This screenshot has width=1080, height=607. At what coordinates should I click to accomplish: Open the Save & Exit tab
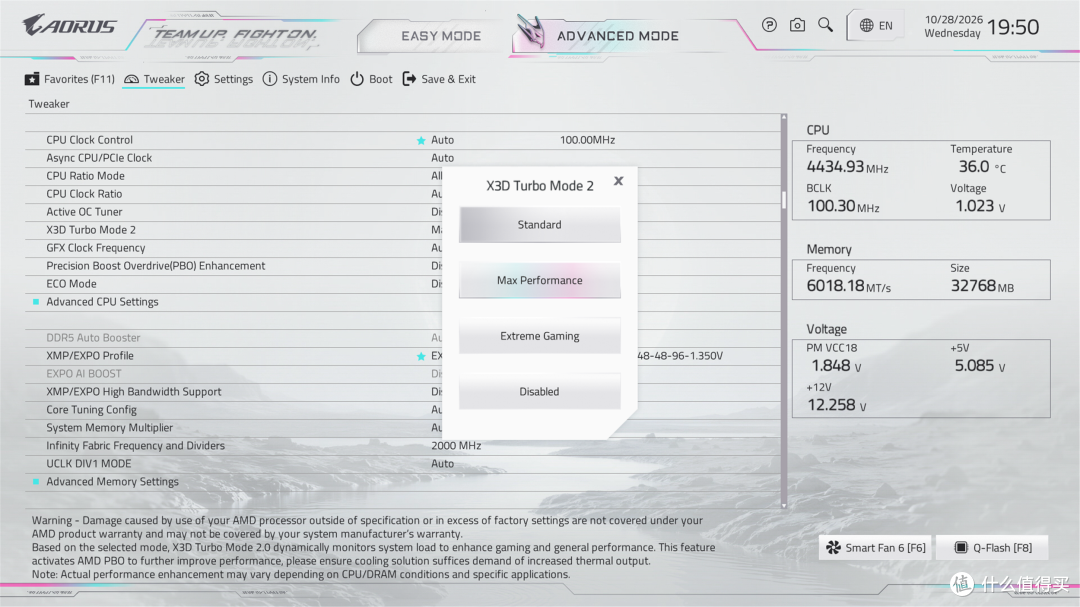(x=439, y=79)
